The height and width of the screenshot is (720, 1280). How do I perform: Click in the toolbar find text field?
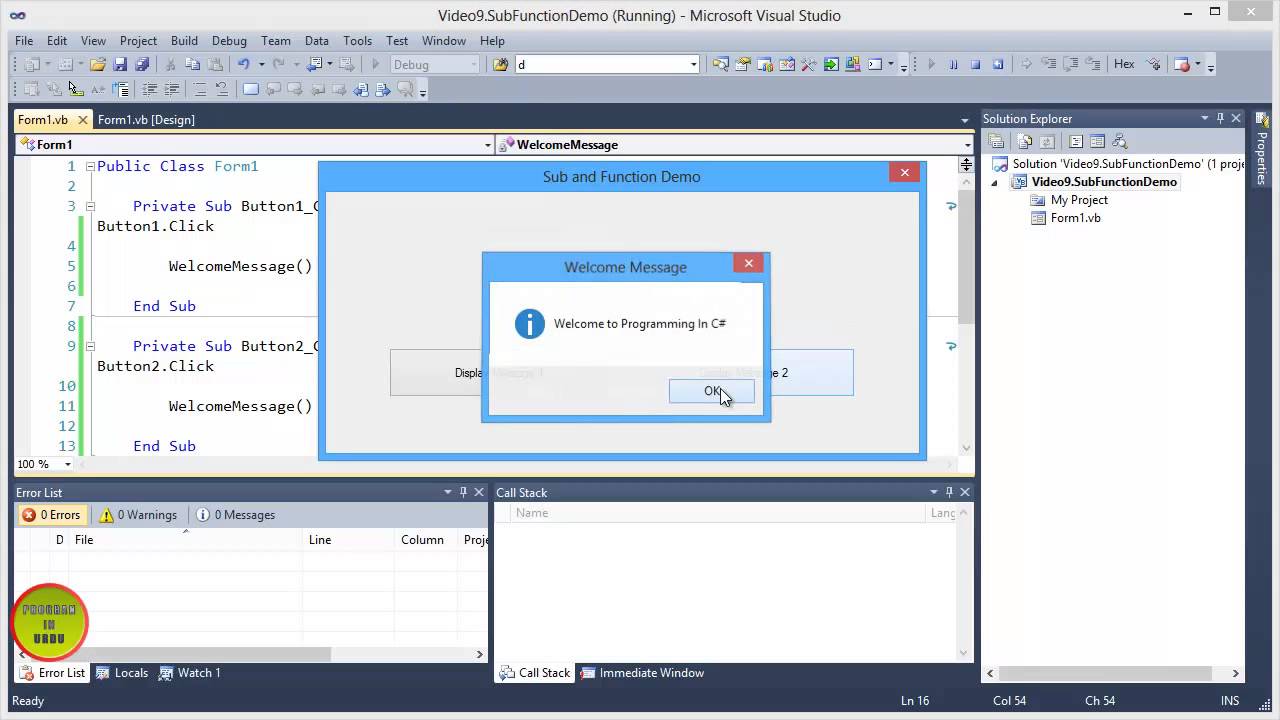[x=600, y=64]
